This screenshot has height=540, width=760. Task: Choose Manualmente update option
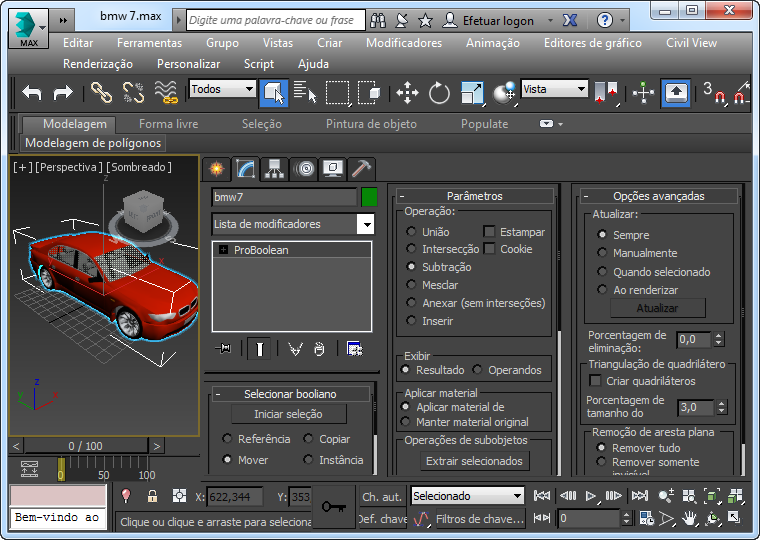(x=602, y=253)
